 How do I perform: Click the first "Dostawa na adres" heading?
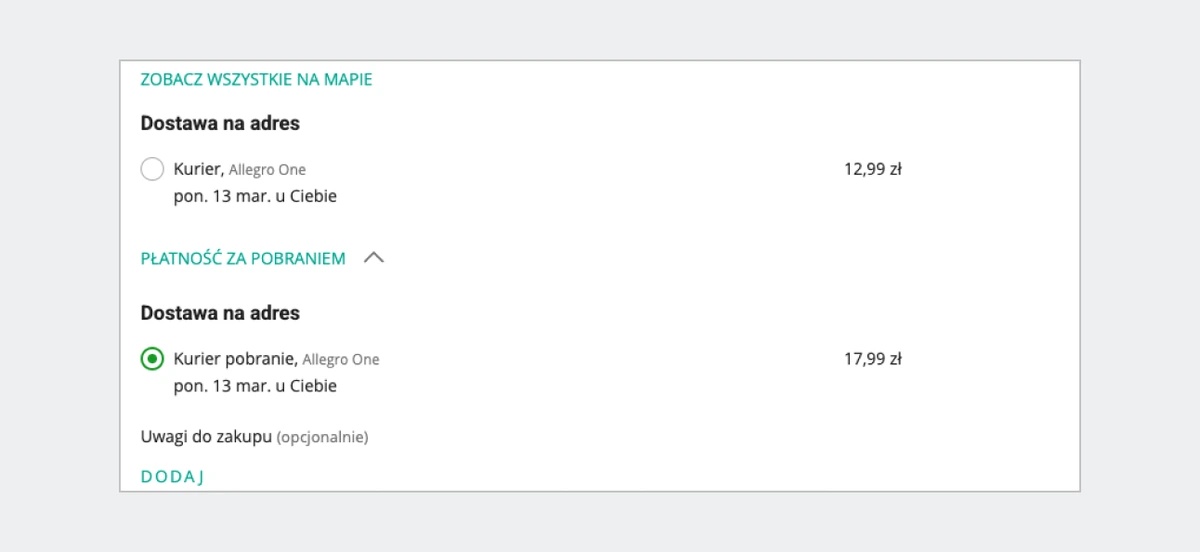(220, 124)
